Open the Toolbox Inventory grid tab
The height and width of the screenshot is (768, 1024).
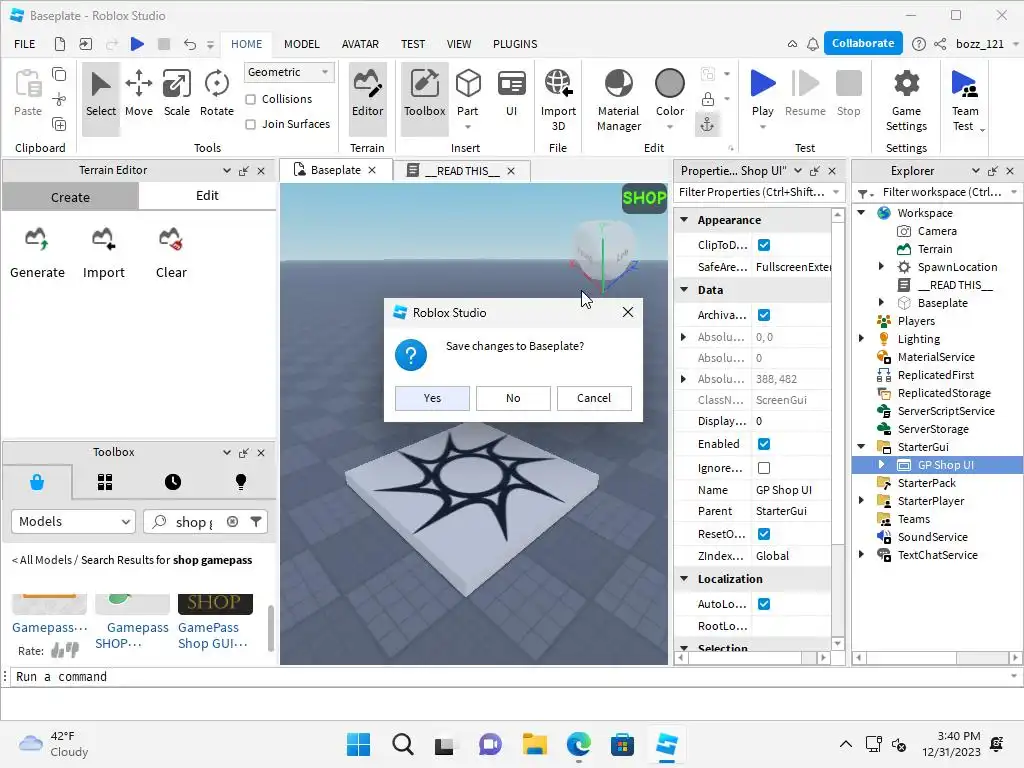click(105, 482)
